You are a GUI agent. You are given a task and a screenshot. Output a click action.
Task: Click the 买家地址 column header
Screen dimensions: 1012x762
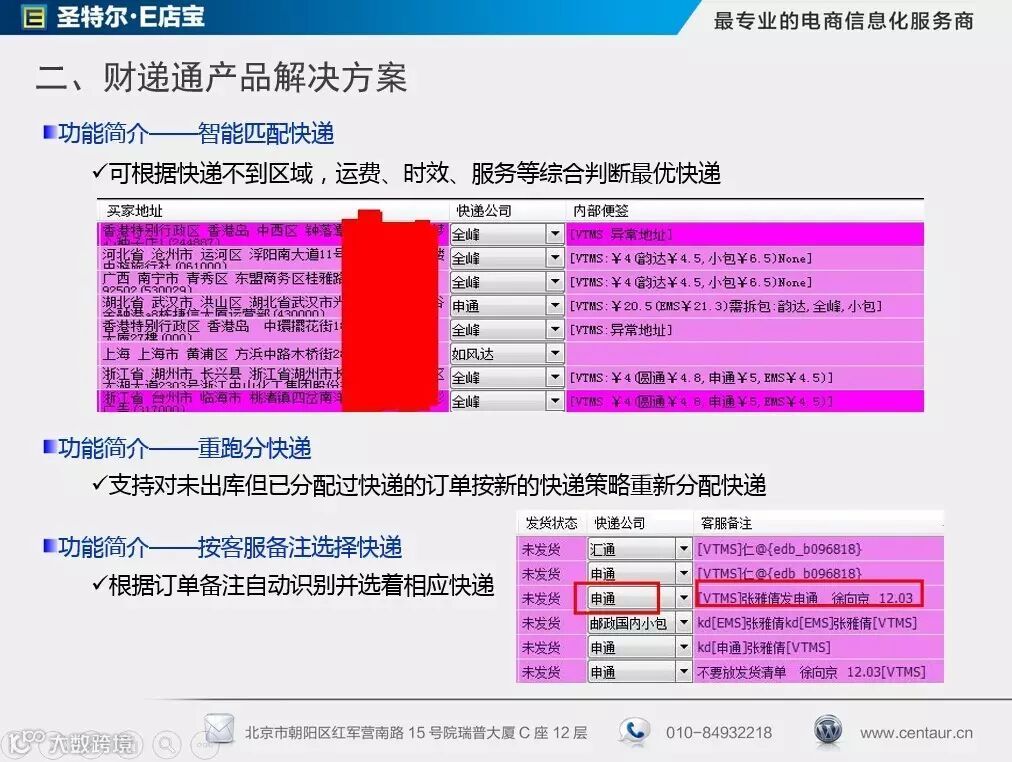[x=134, y=211]
